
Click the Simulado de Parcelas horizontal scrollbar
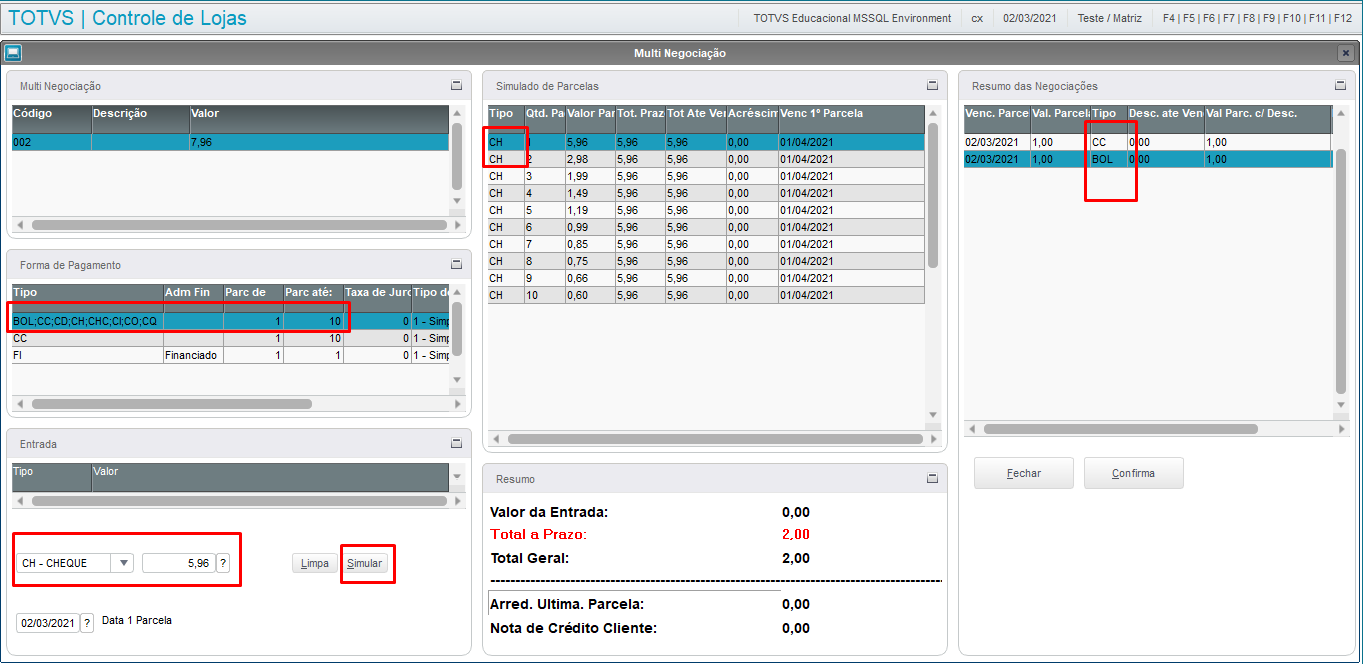coord(714,438)
